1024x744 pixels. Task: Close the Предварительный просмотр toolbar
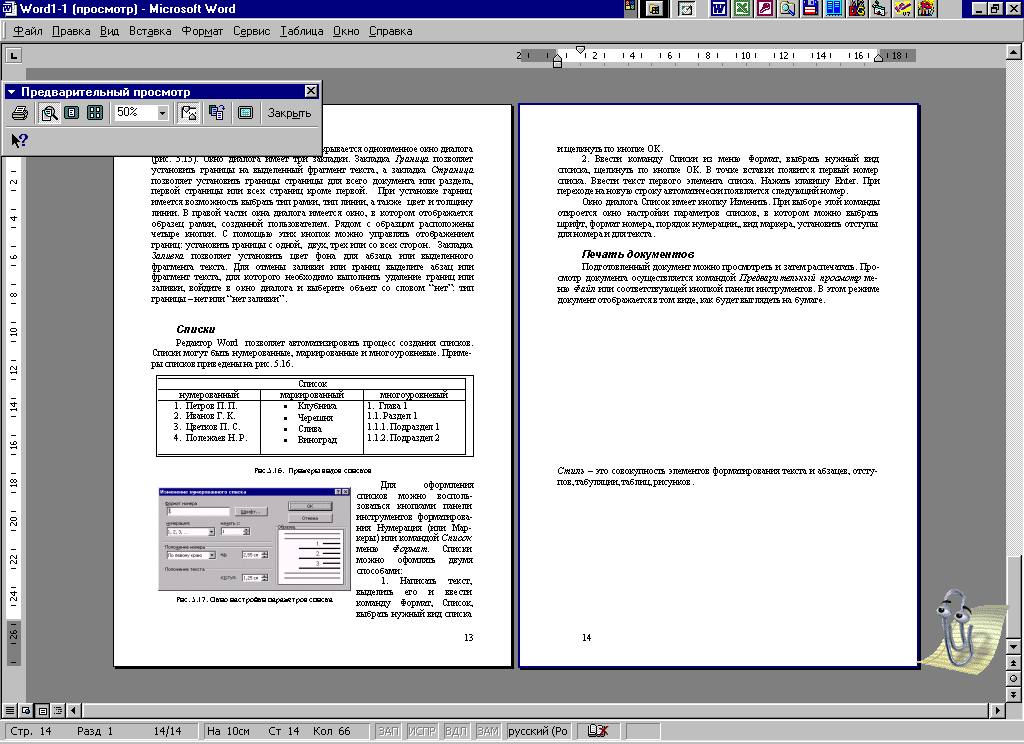coord(312,91)
